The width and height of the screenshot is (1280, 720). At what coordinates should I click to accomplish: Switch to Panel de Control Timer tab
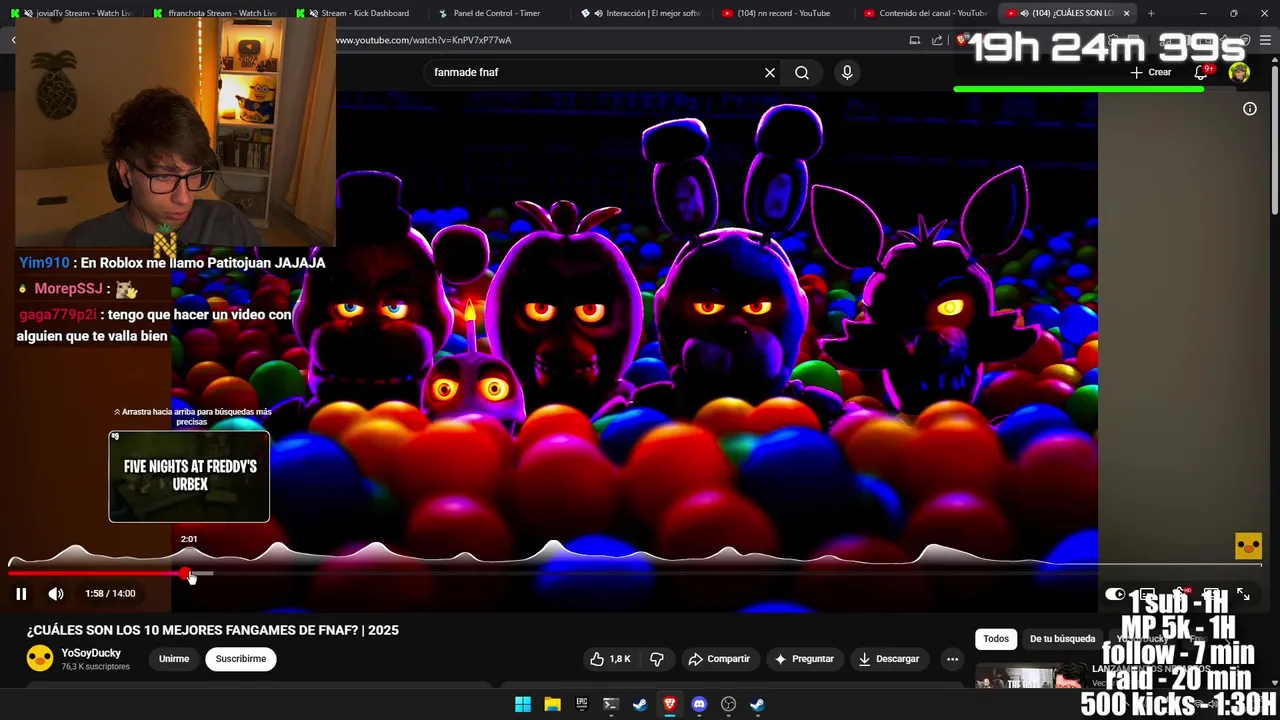tap(497, 13)
